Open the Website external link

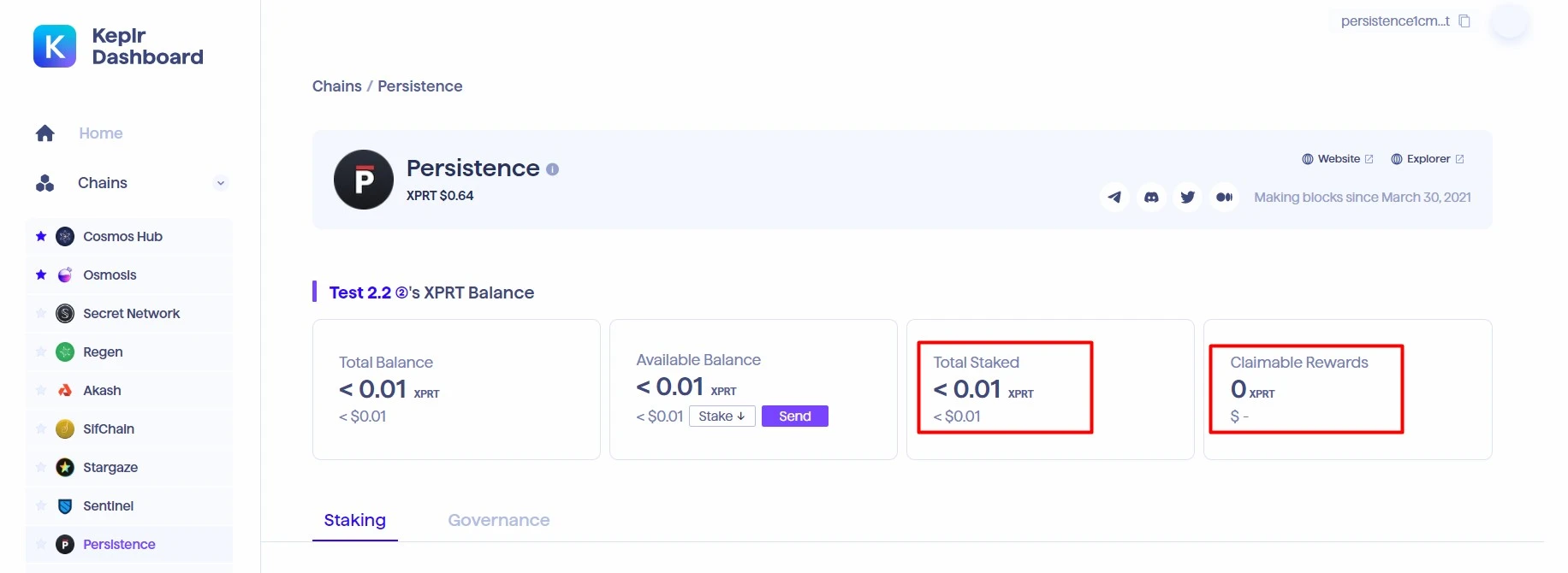click(x=1338, y=159)
